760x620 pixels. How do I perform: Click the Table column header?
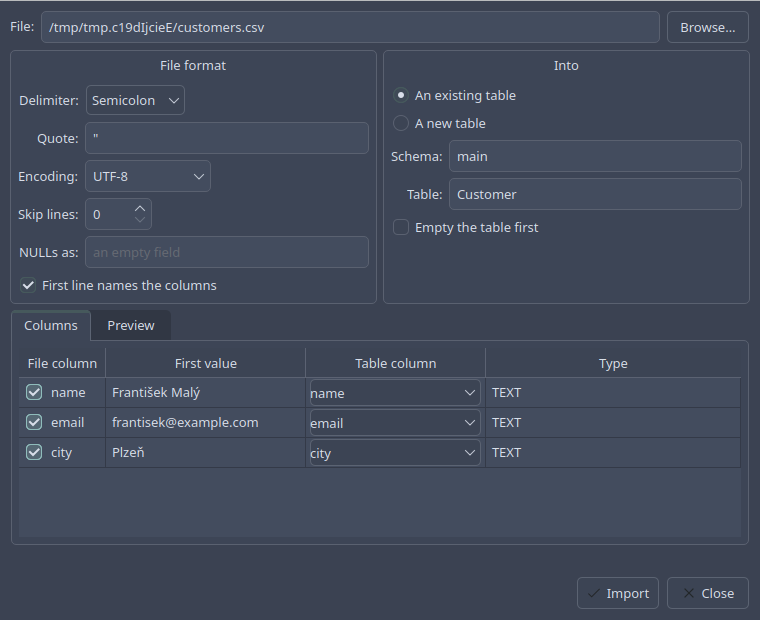[396, 363]
